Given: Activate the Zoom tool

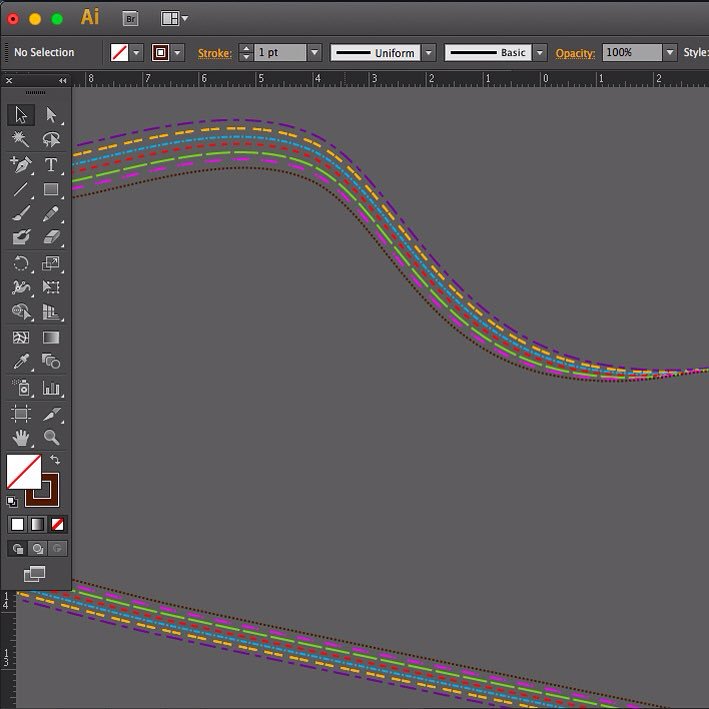Looking at the screenshot, I should [51, 438].
